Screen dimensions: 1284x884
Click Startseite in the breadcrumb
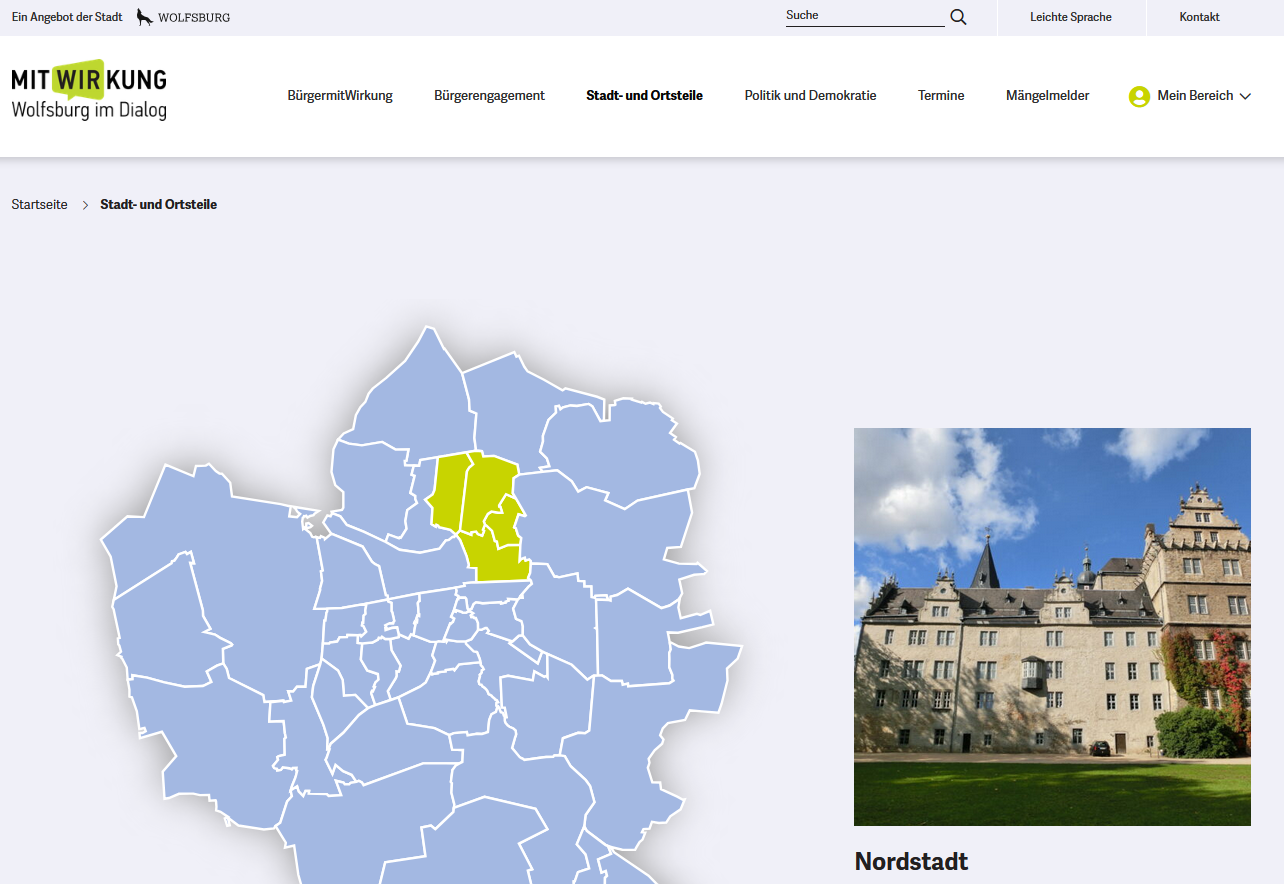[40, 204]
